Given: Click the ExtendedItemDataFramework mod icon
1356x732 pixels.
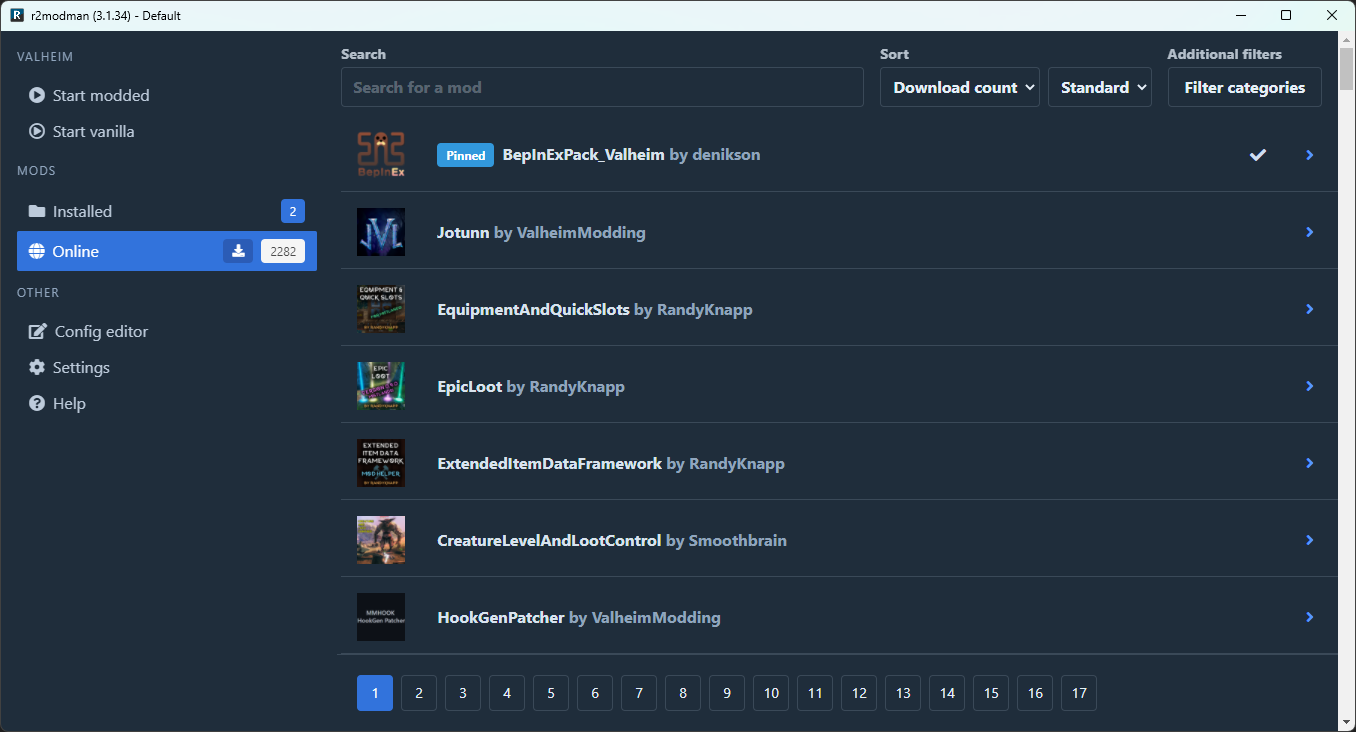Looking at the screenshot, I should (x=381, y=463).
